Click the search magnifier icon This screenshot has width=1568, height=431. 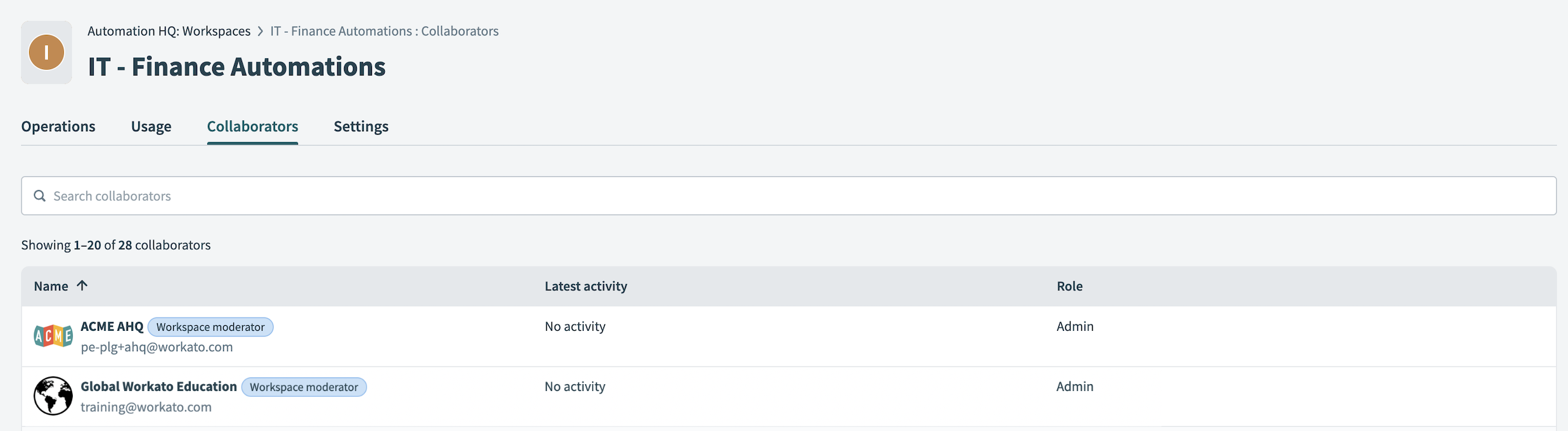39,196
